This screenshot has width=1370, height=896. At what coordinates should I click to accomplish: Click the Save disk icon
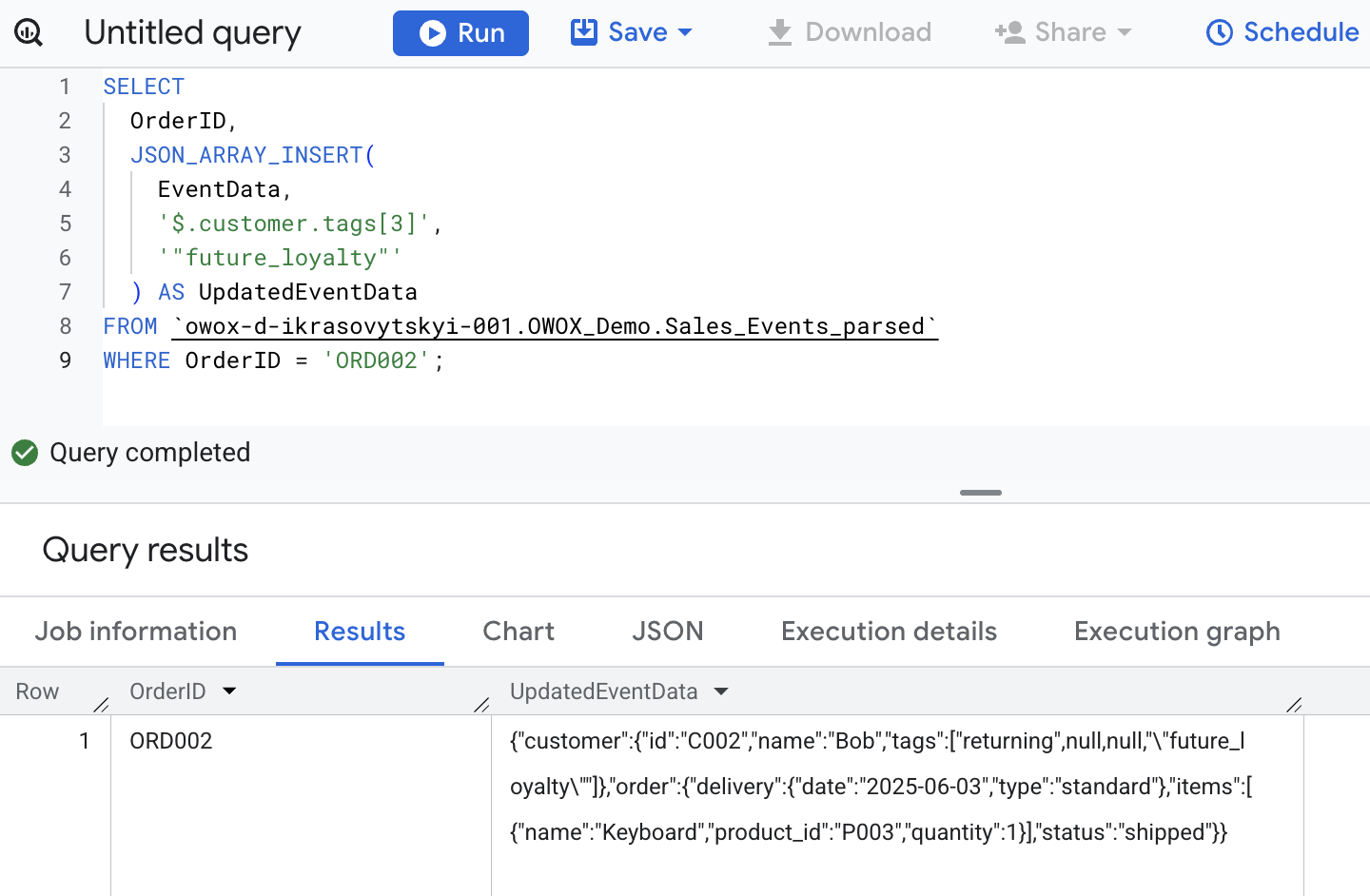[584, 31]
